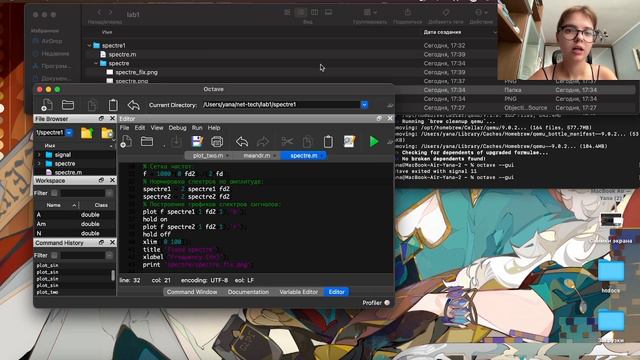Click Redo arrow in Editor toolbar
Image resolution: width=640 pixels, height=360 pixels.
coord(263,142)
